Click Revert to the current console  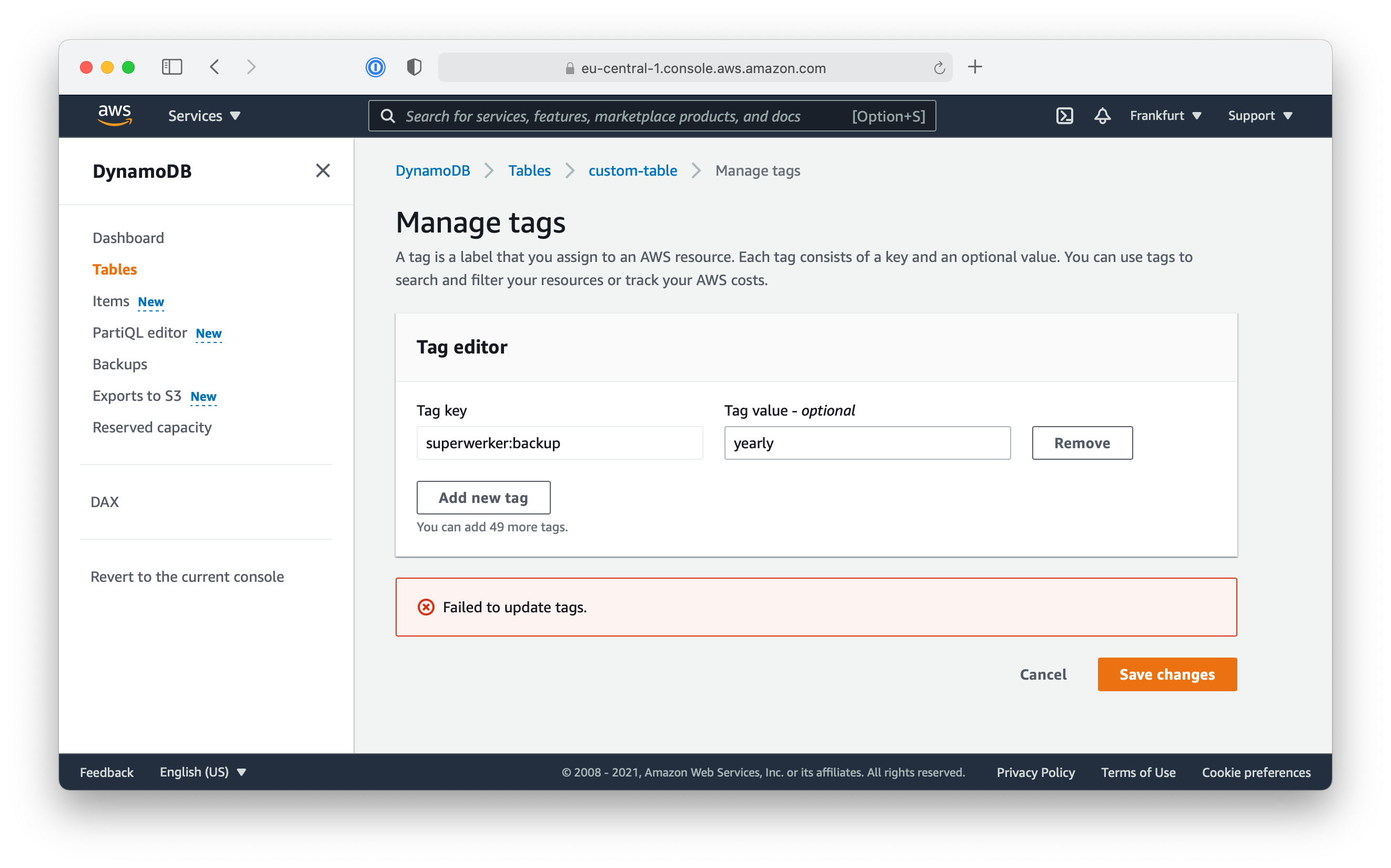click(x=187, y=577)
